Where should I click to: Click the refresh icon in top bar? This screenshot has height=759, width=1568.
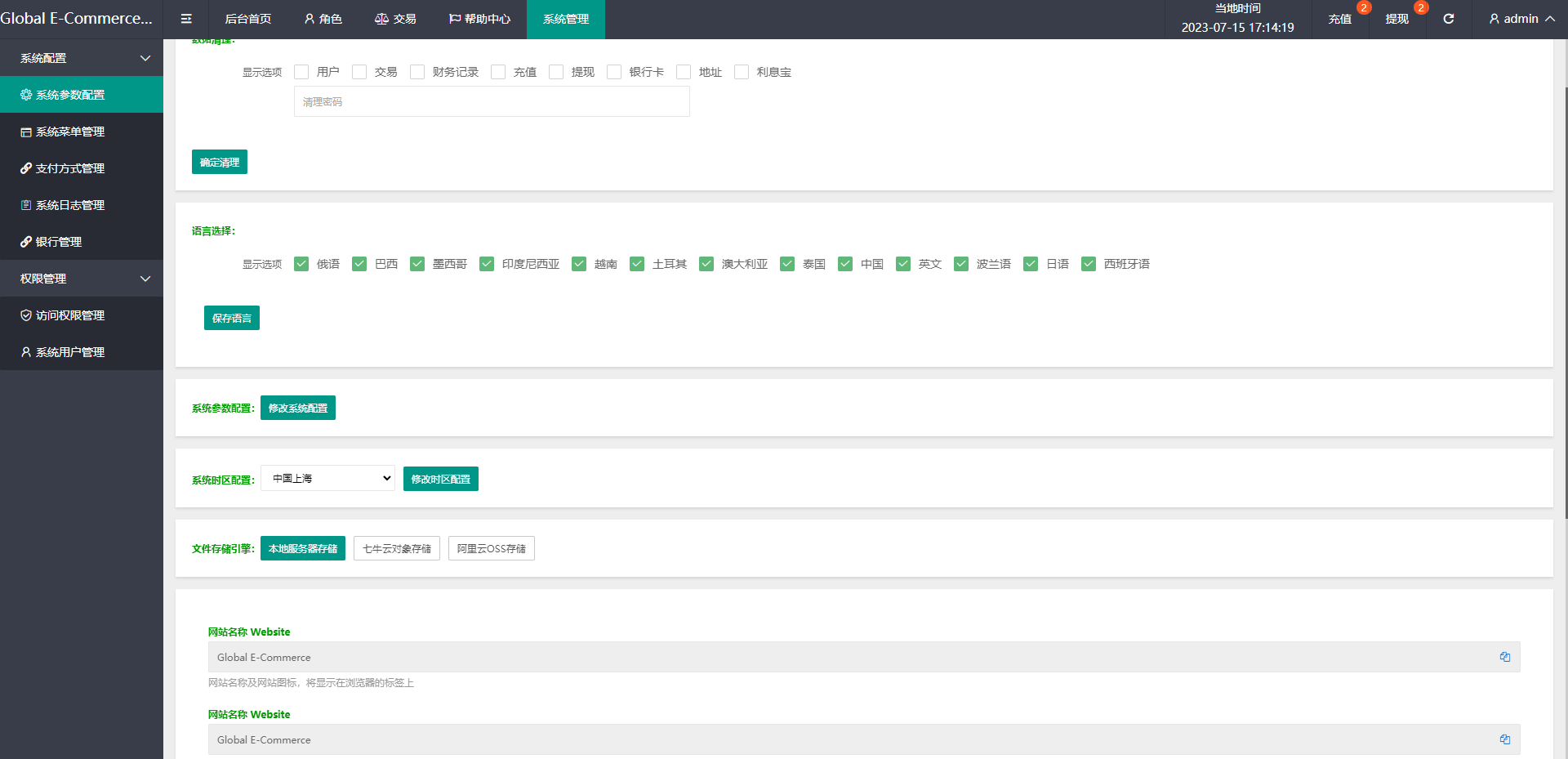coord(1448,19)
